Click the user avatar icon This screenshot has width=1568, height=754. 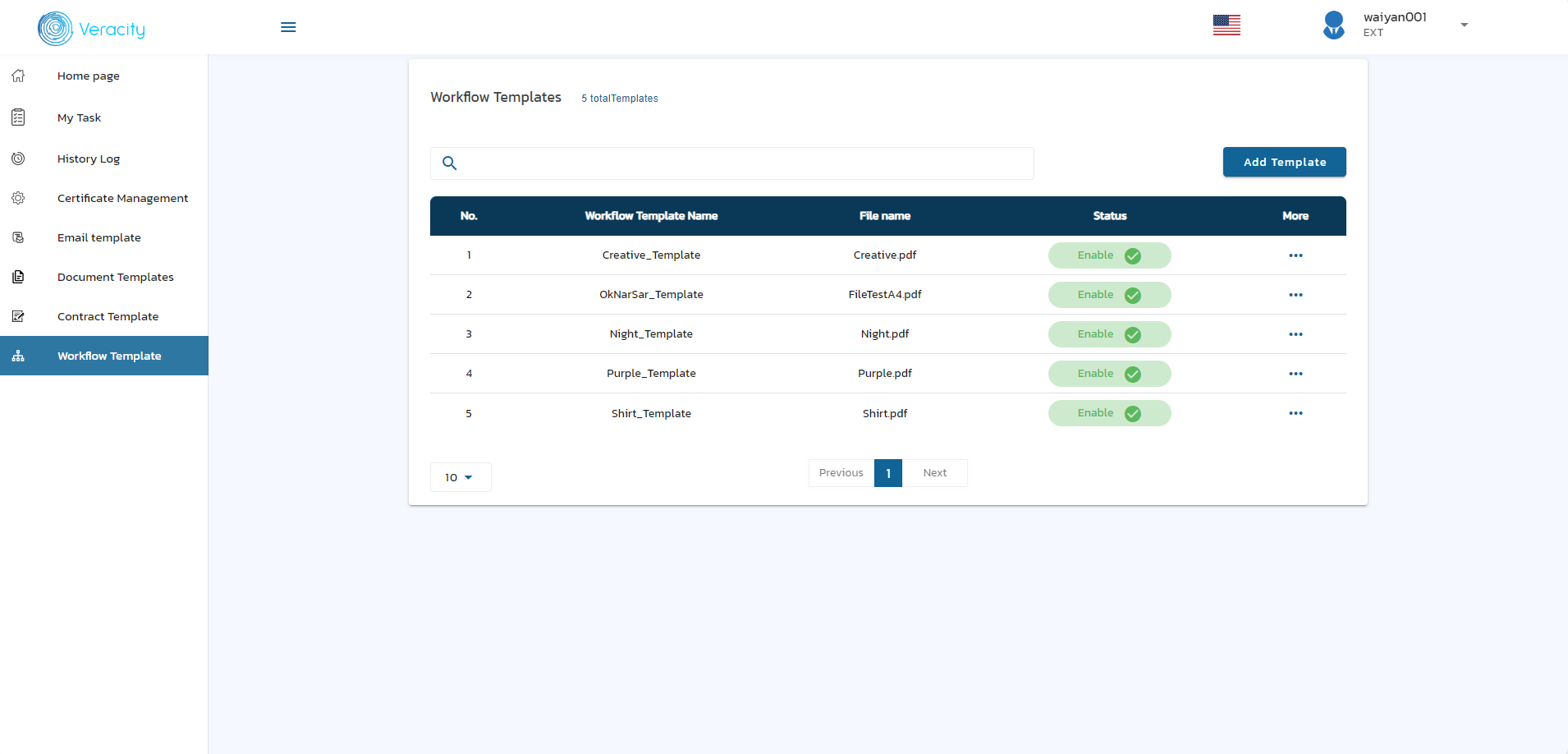[x=1334, y=25]
